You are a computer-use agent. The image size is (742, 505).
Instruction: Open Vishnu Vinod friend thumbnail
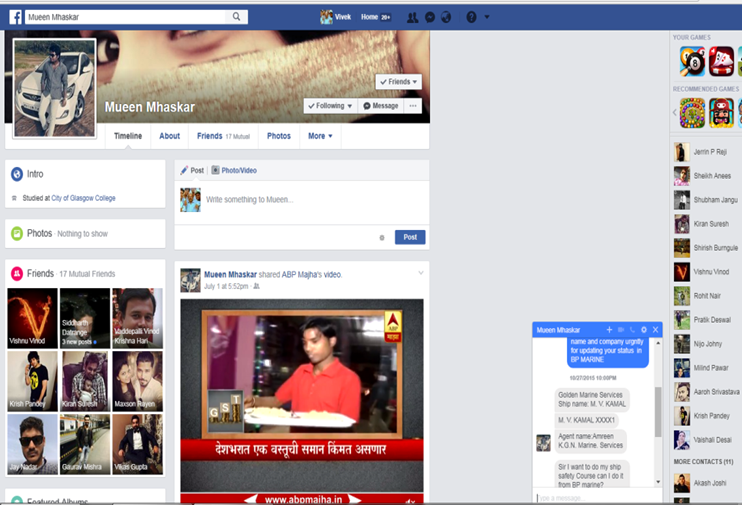pos(33,318)
